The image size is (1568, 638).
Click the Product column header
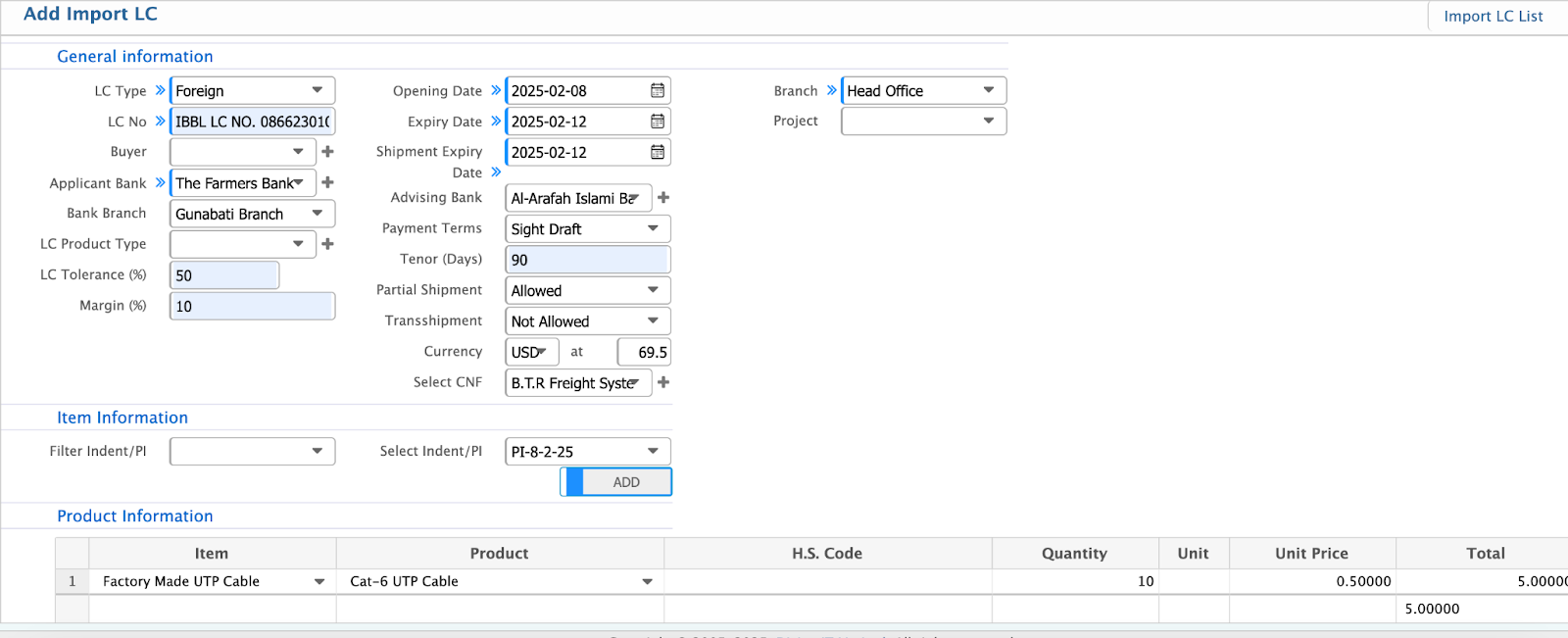pyautogui.click(x=500, y=553)
